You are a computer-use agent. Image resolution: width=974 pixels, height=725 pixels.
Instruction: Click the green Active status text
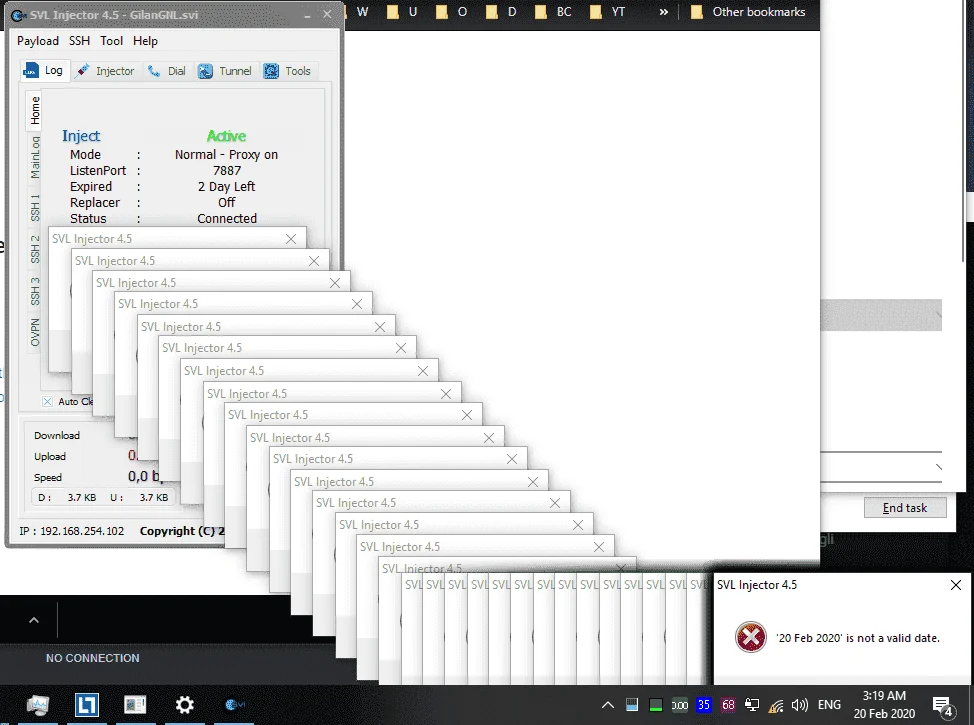[x=226, y=136]
